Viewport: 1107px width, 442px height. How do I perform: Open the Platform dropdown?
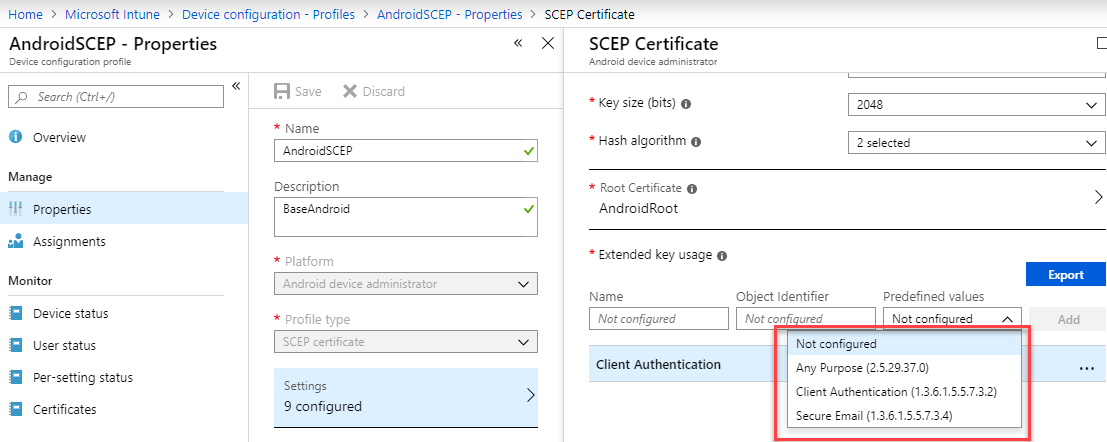pos(405,284)
